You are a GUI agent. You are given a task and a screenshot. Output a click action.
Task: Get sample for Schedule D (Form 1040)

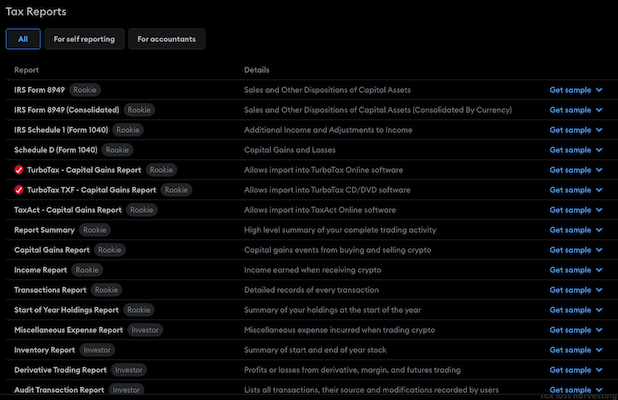coord(570,150)
